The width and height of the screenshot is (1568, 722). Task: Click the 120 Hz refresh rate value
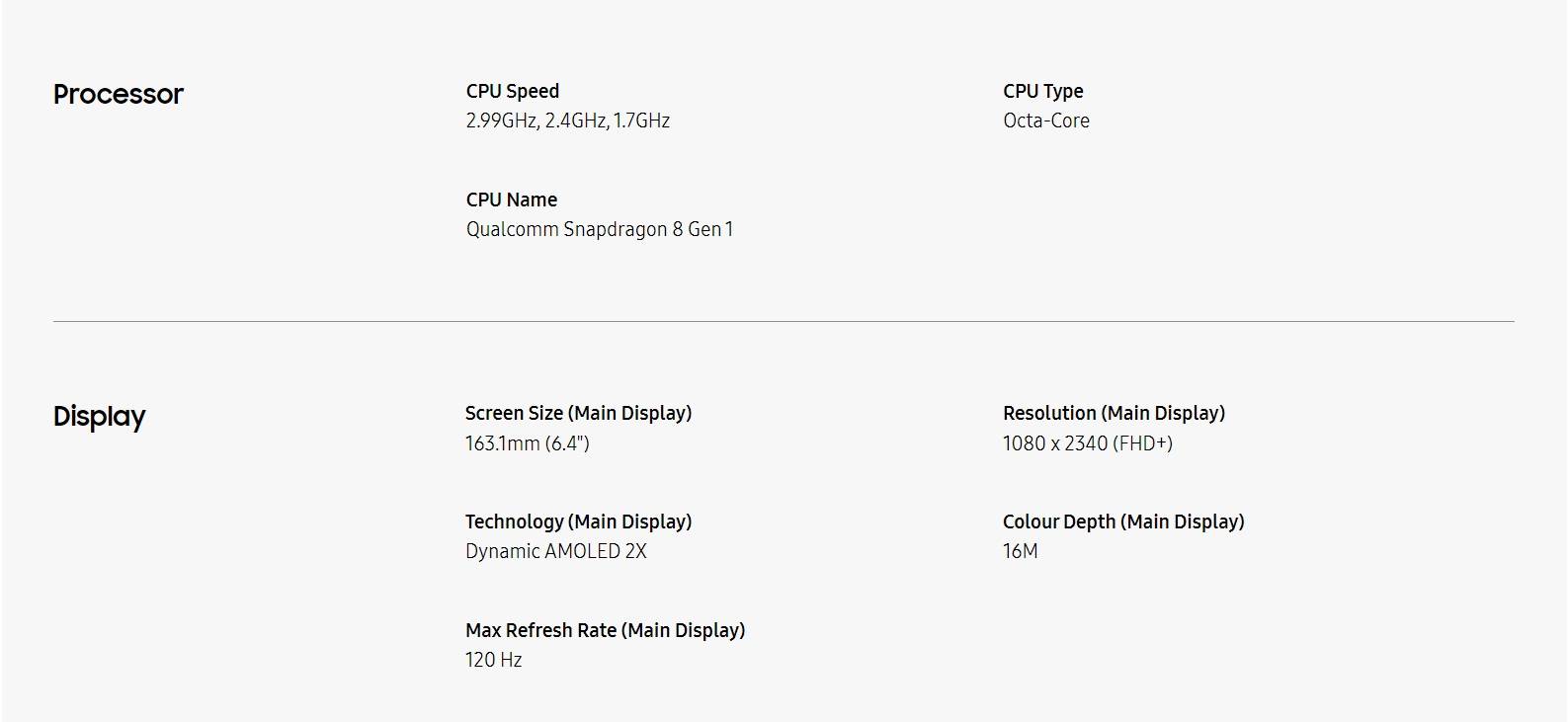[x=494, y=660]
